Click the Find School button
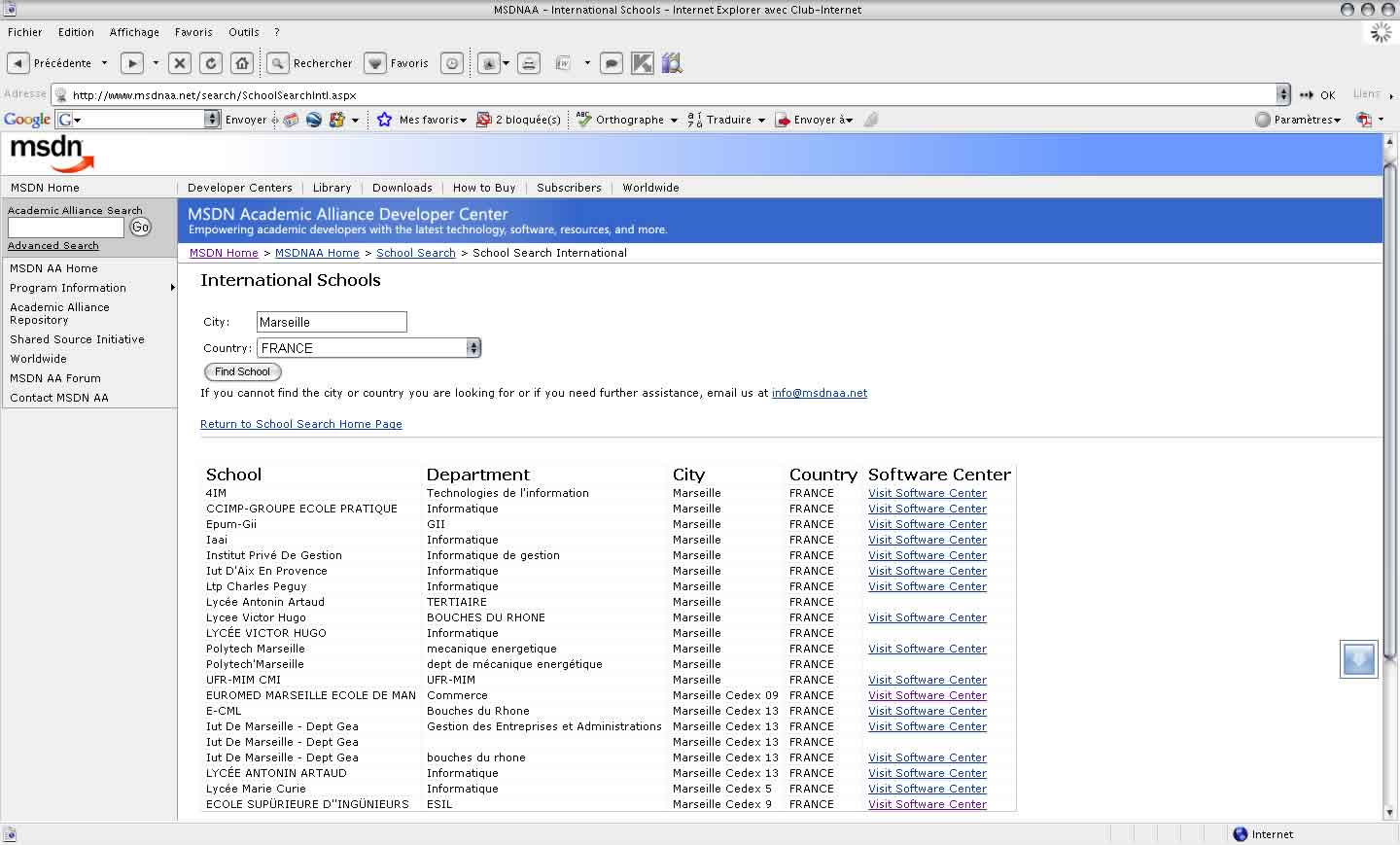Screen dimensions: 1400x845 (x=243, y=371)
